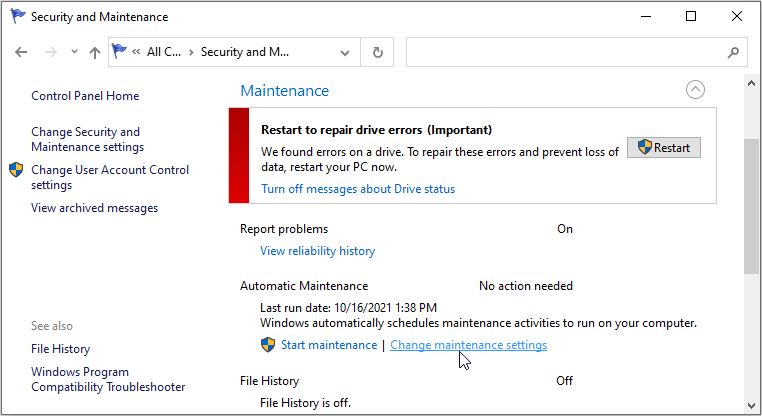This screenshot has height=416, width=762.
Task: Click the vertical scrollbar thumb
Action: tap(751, 207)
